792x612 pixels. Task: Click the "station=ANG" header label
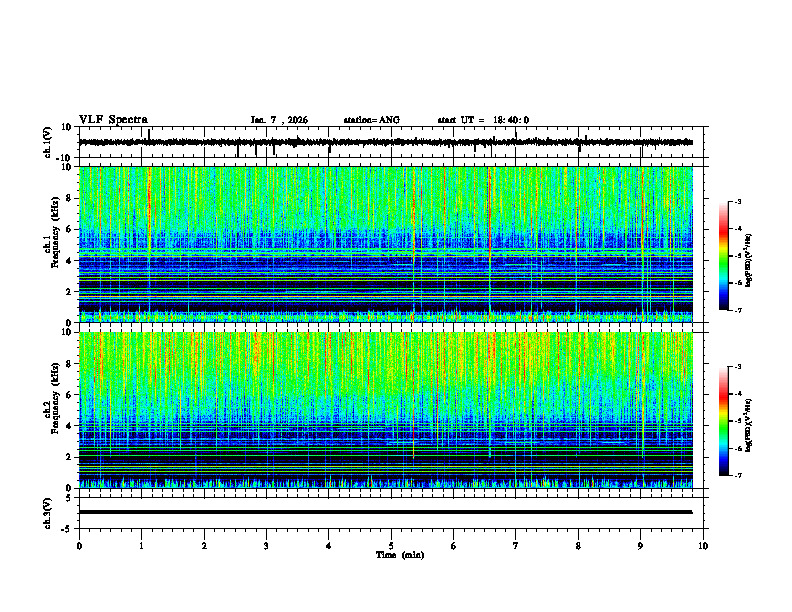(371, 120)
